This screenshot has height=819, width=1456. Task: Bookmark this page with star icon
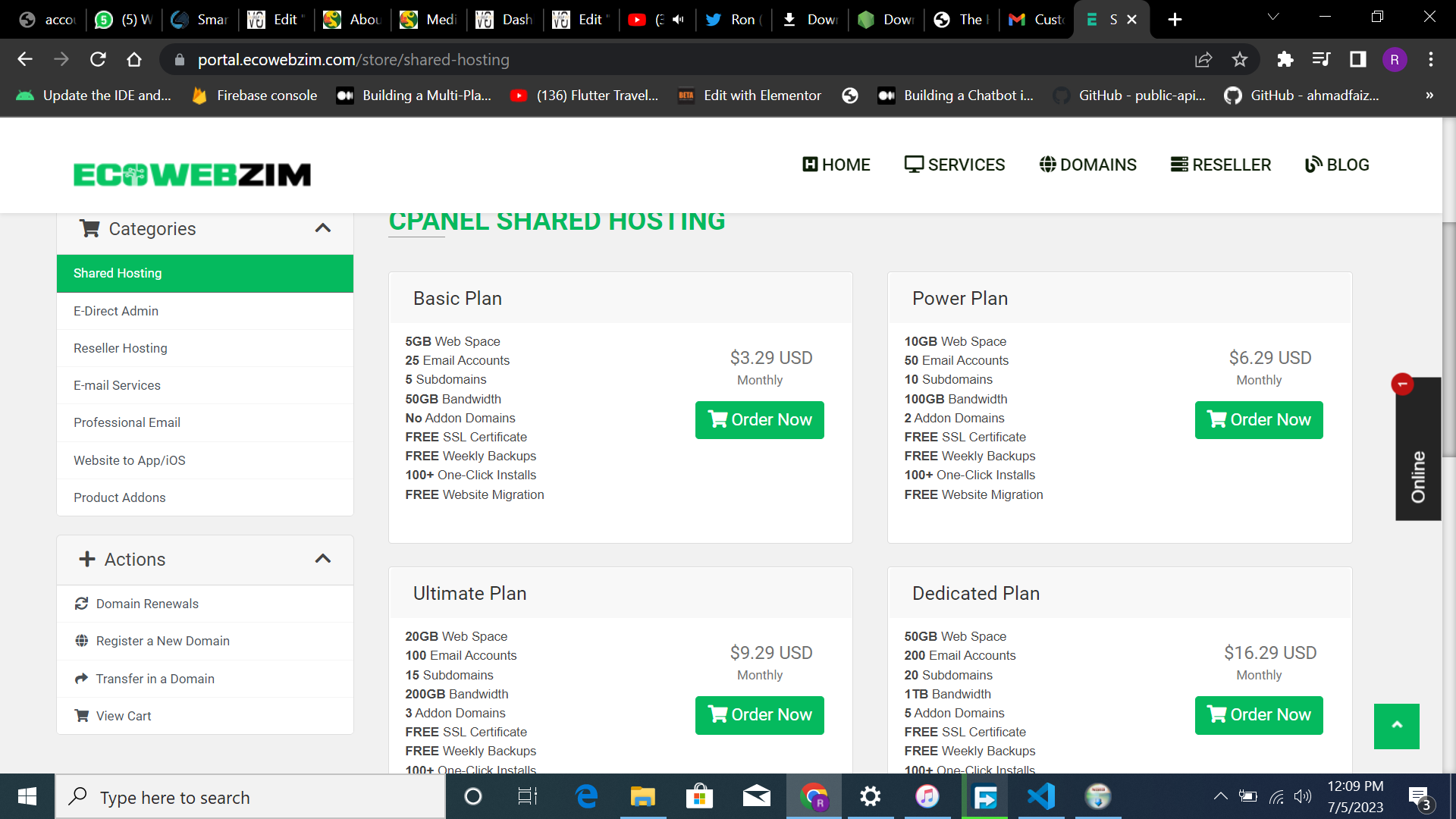tap(1240, 60)
